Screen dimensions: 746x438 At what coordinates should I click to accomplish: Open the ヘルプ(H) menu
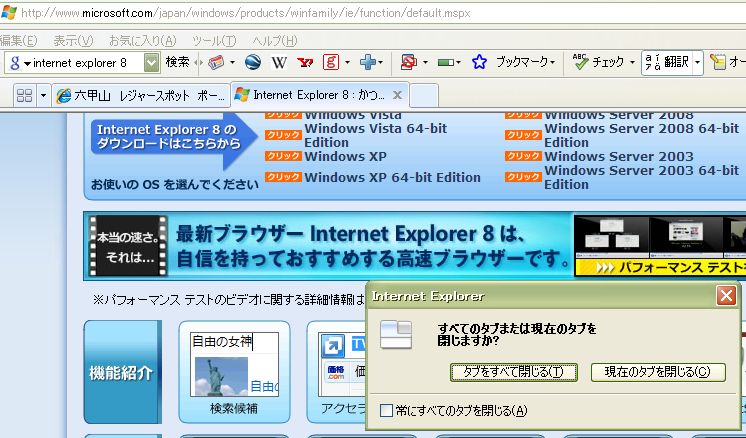(275, 41)
